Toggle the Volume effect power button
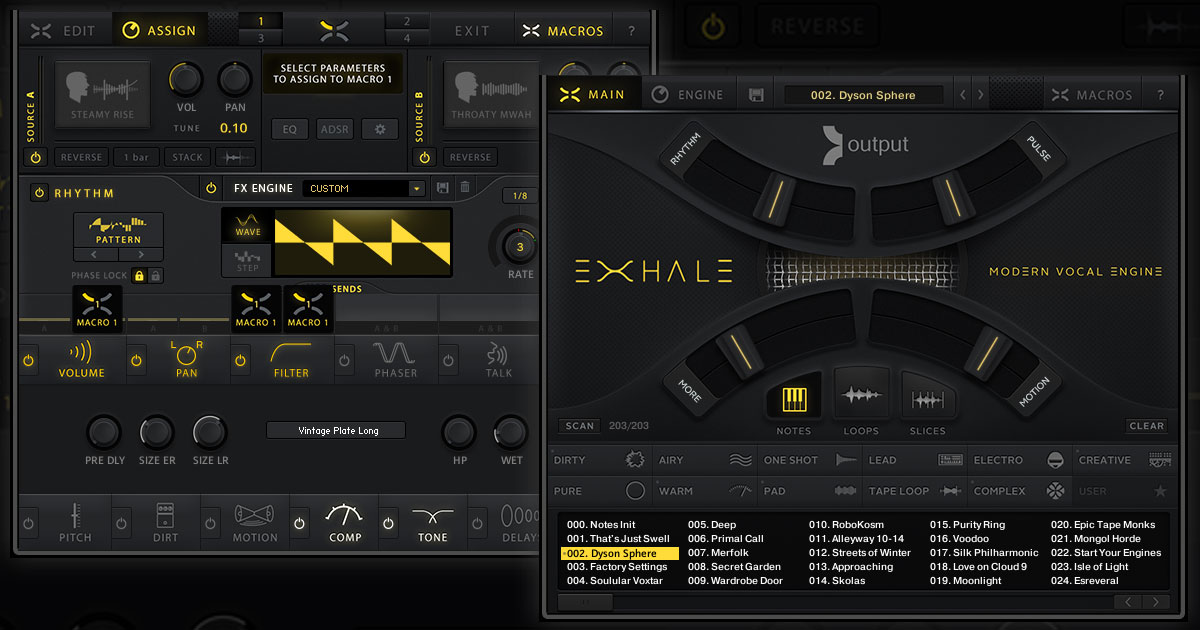The image size is (1200, 630). pyautogui.click(x=29, y=360)
